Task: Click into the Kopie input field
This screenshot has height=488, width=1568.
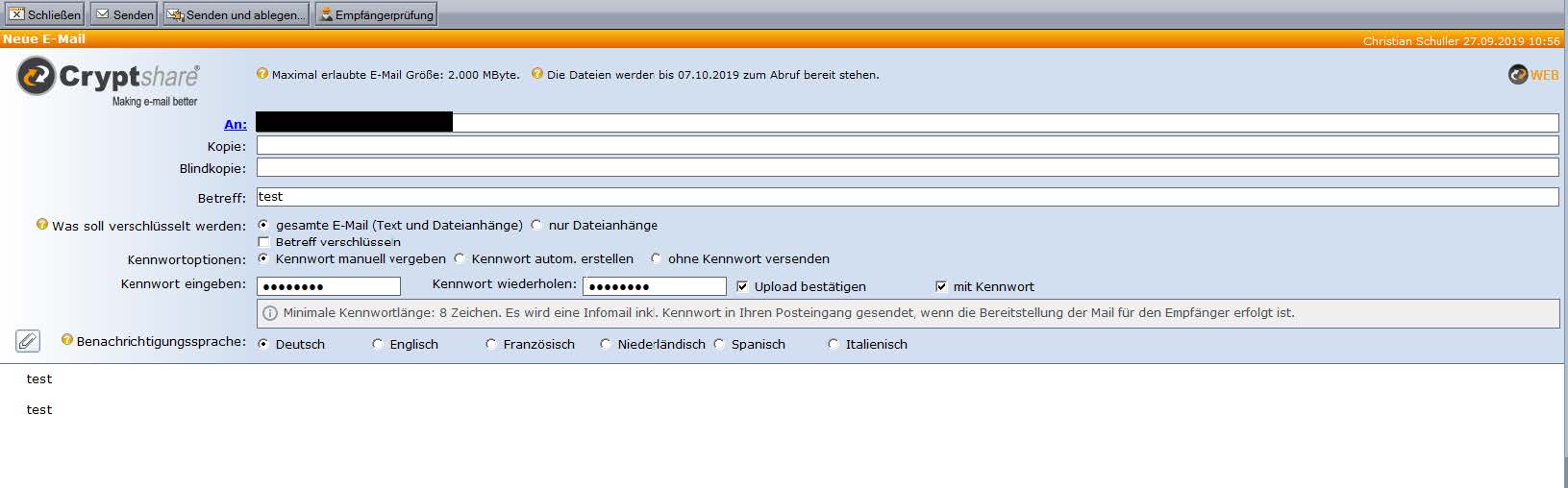Action: [907, 145]
